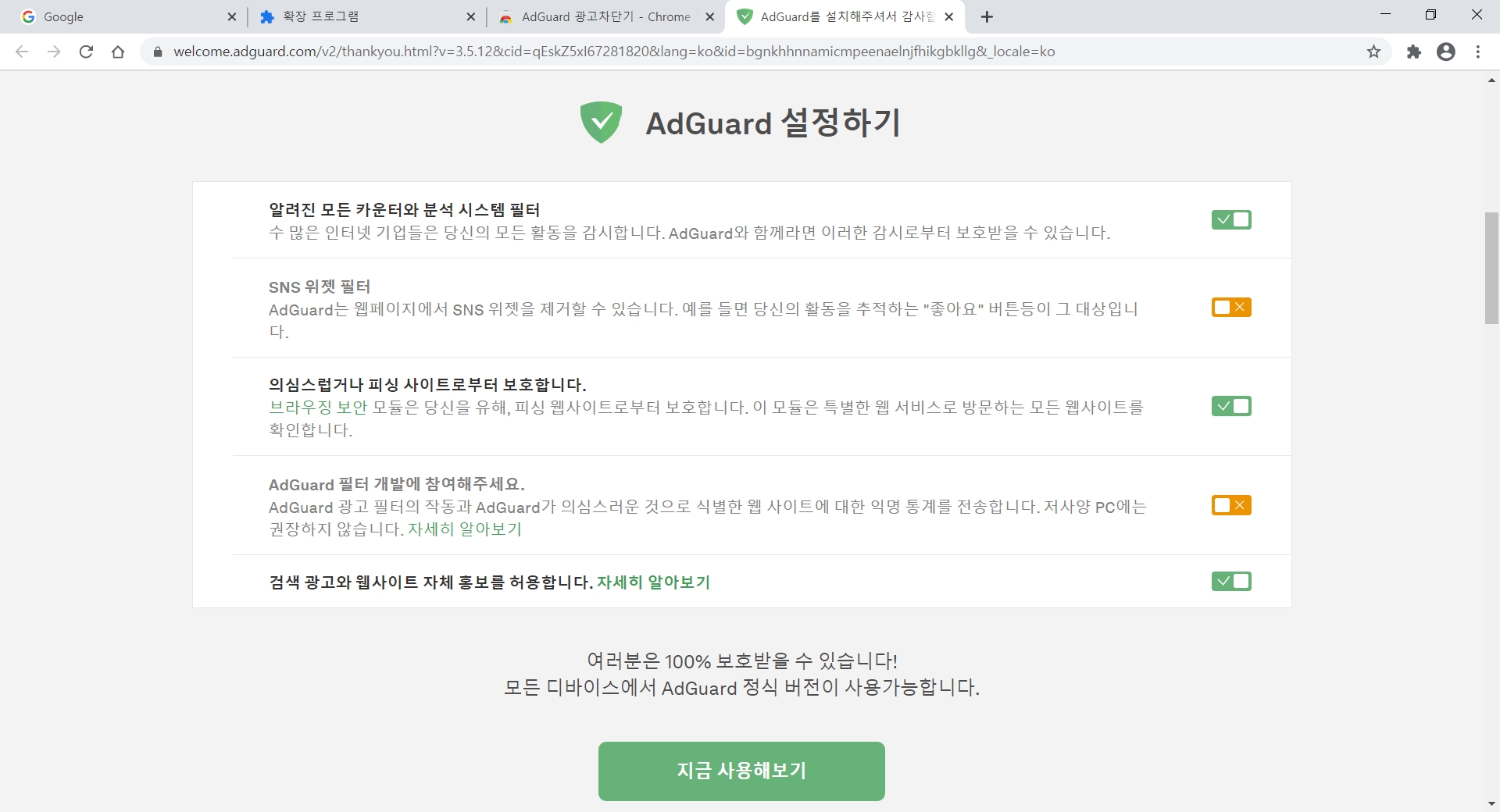Viewport: 1500px width, 812px height.
Task: Restore down the Chrome window
Action: [x=1430, y=15]
